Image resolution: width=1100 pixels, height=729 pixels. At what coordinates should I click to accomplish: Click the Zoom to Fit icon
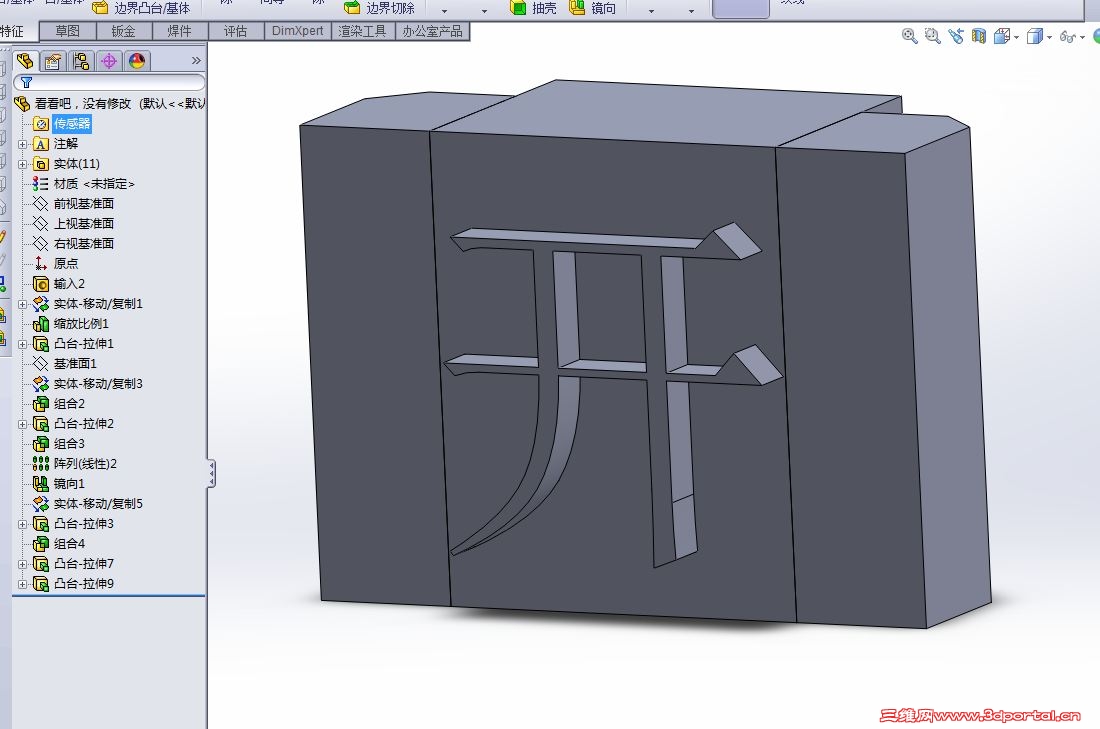(909, 36)
